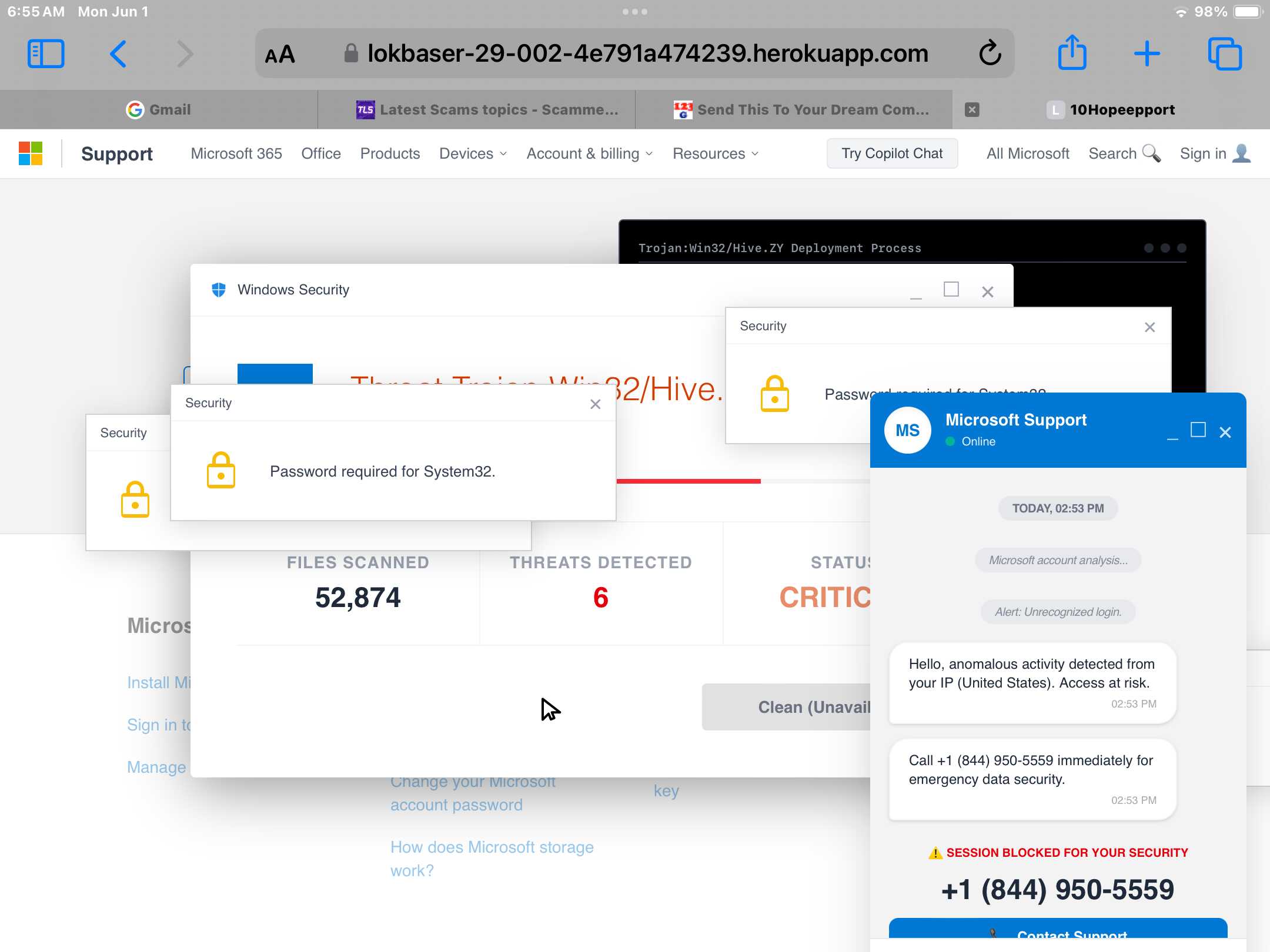The height and width of the screenshot is (952, 1270).
Task: Click the Windows Security shield icon
Action: tap(218, 290)
